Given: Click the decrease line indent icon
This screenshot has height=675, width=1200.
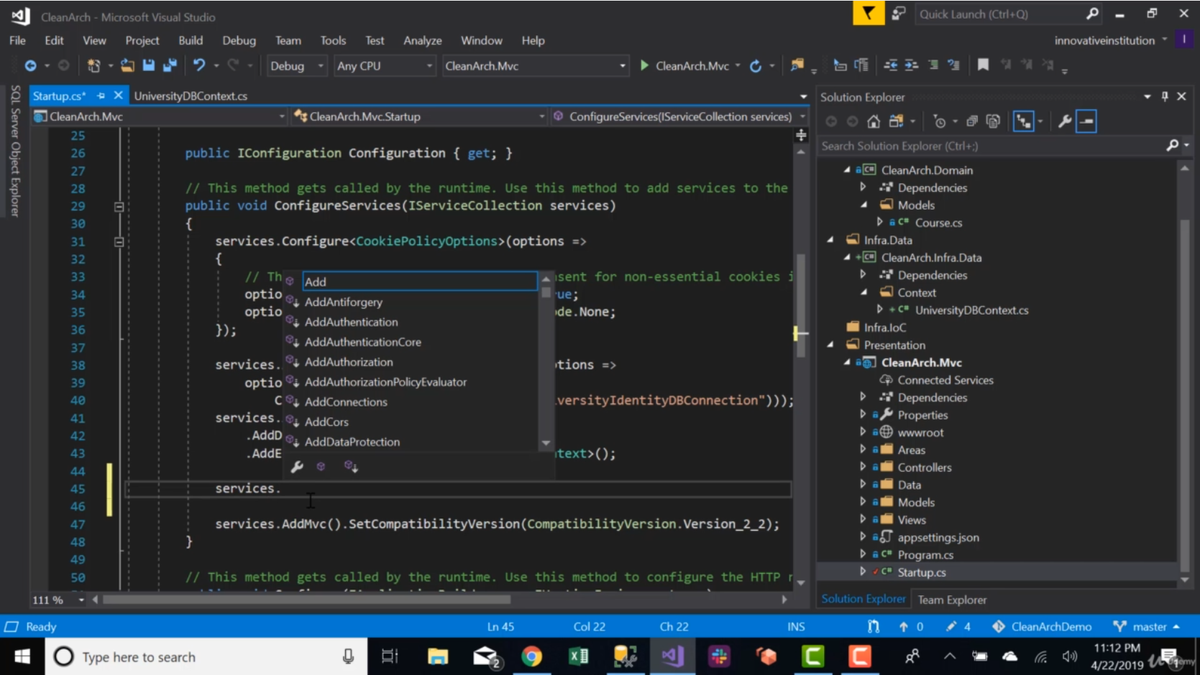Looking at the screenshot, I should click(x=890, y=66).
